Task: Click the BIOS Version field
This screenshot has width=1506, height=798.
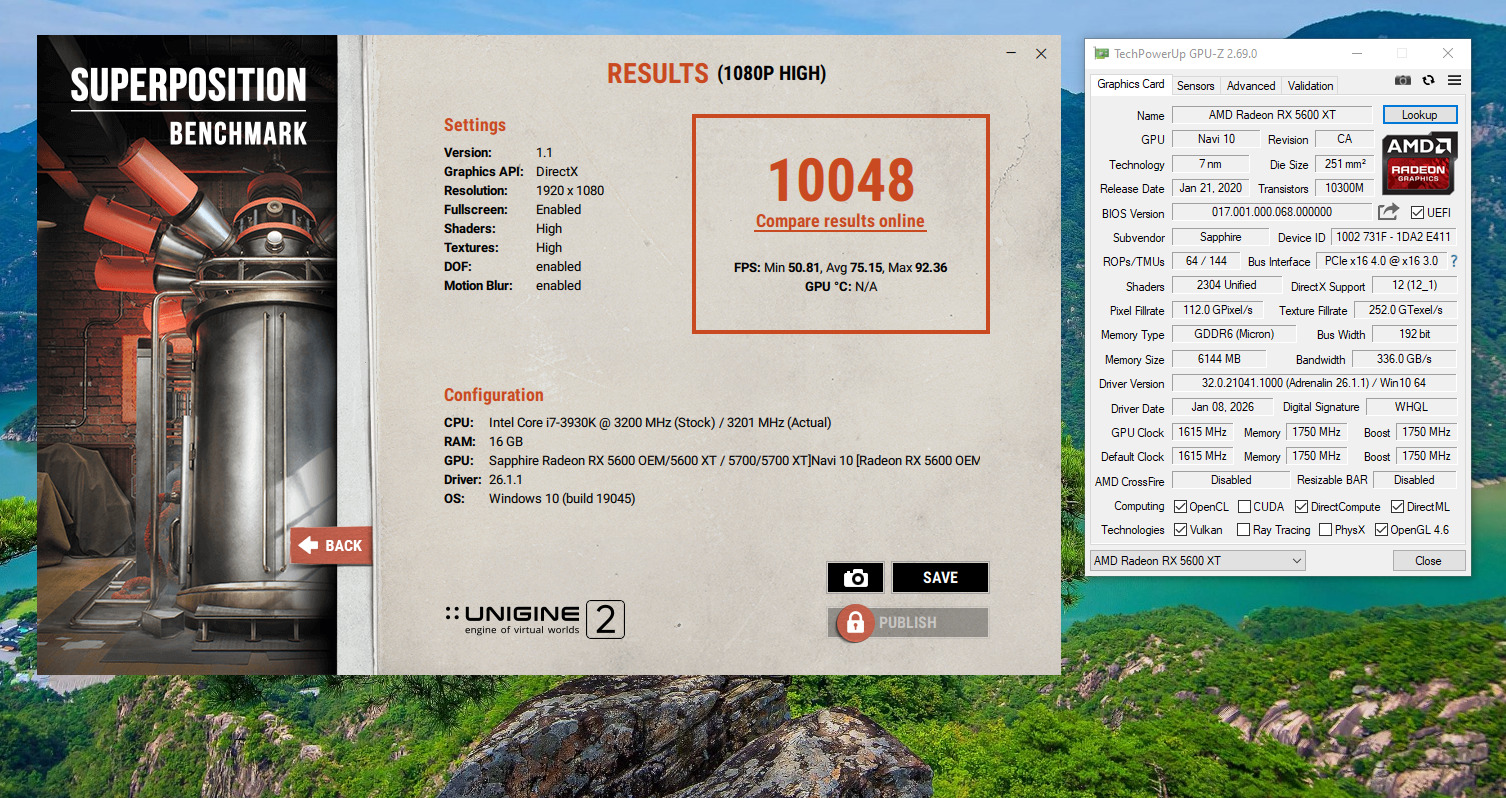Action: 1272,213
